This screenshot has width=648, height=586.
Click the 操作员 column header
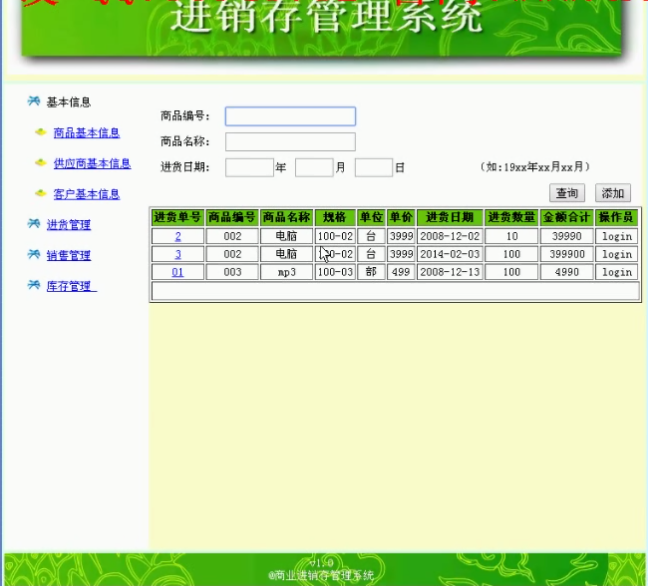coord(616,217)
